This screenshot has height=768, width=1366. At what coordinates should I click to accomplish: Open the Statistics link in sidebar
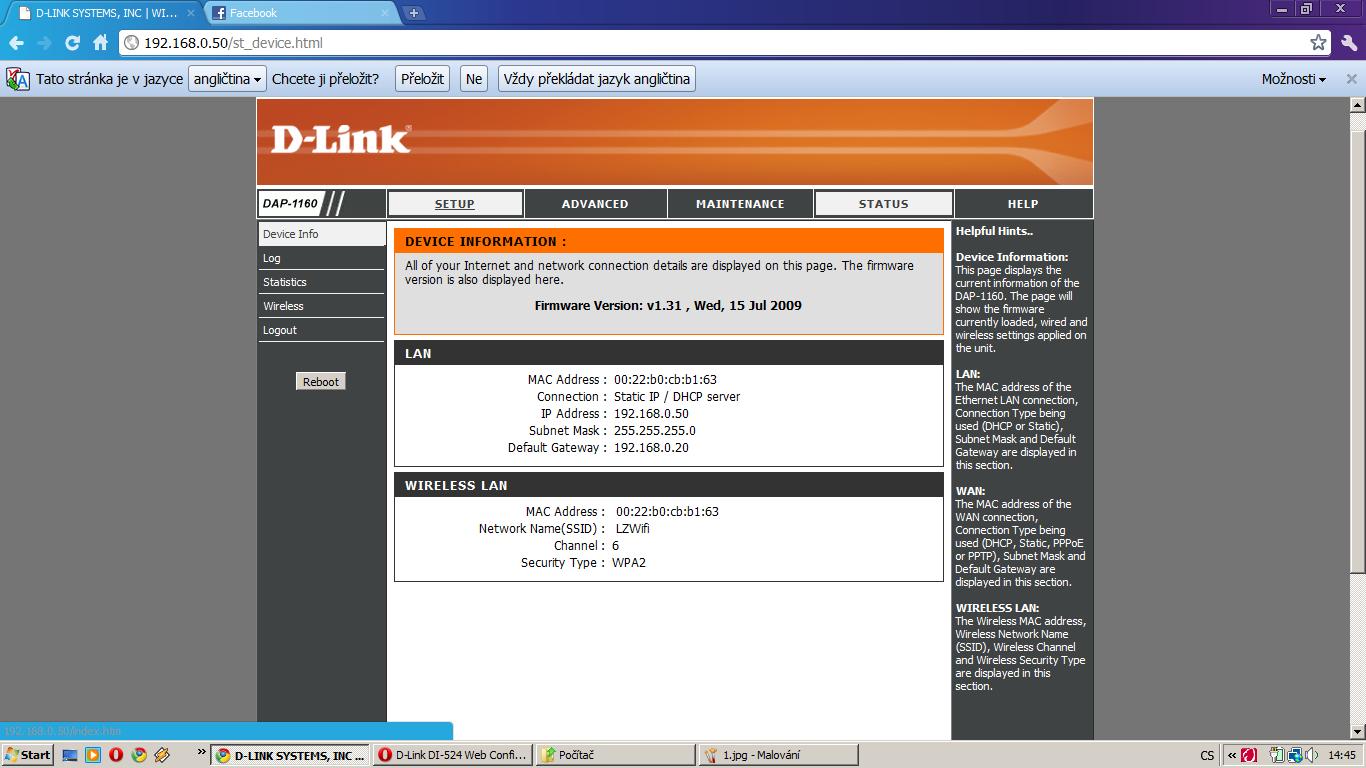(285, 282)
